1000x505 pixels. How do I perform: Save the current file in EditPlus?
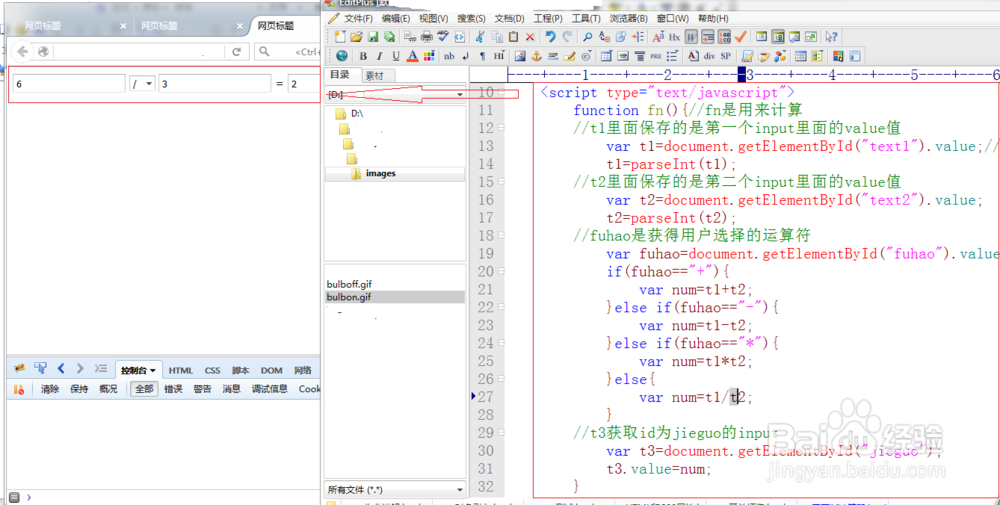372,36
